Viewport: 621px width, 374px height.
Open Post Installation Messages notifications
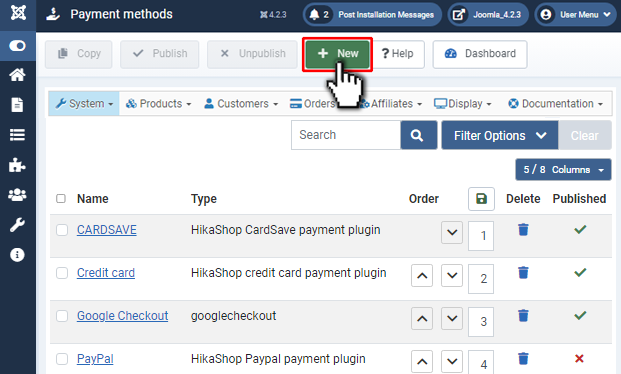(x=372, y=15)
